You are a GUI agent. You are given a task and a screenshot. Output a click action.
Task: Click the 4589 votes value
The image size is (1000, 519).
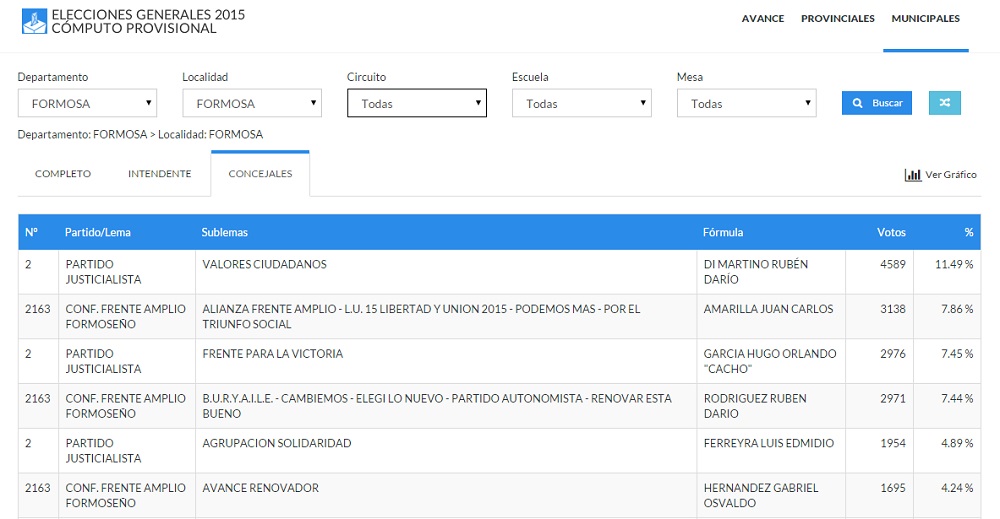[x=893, y=264]
